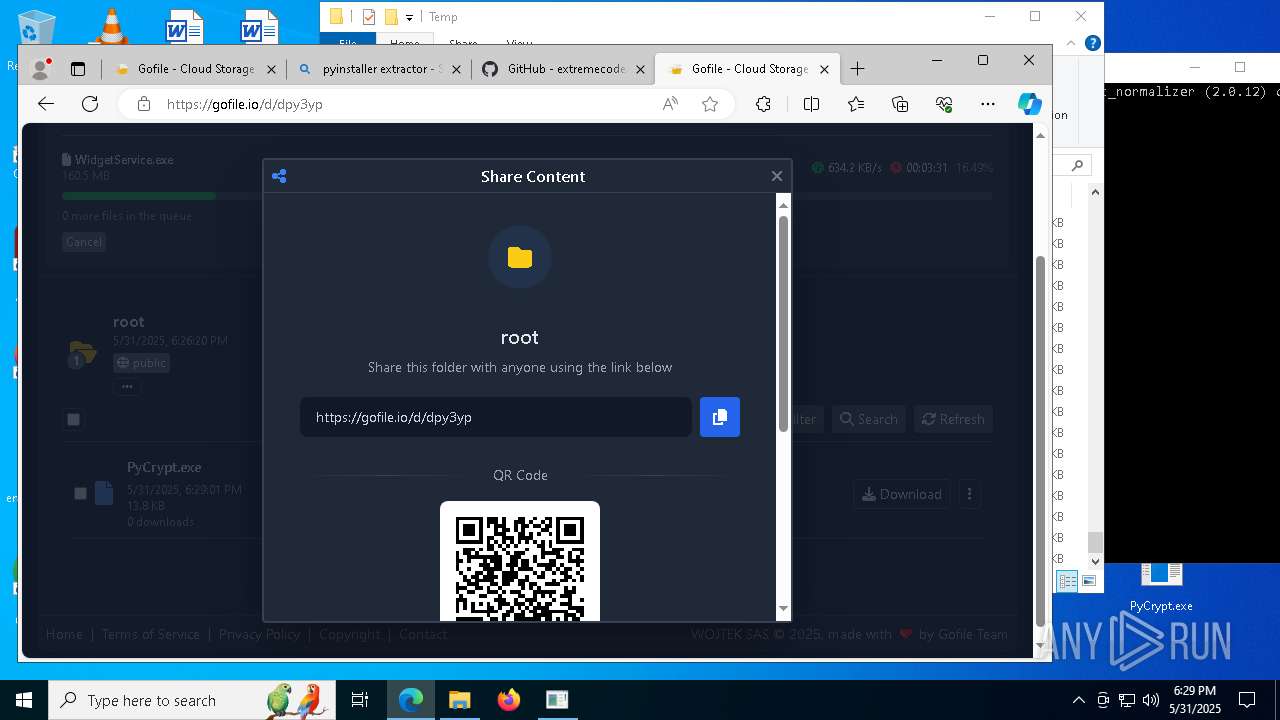Refresh the file list
The height and width of the screenshot is (720, 1280).
(953, 419)
